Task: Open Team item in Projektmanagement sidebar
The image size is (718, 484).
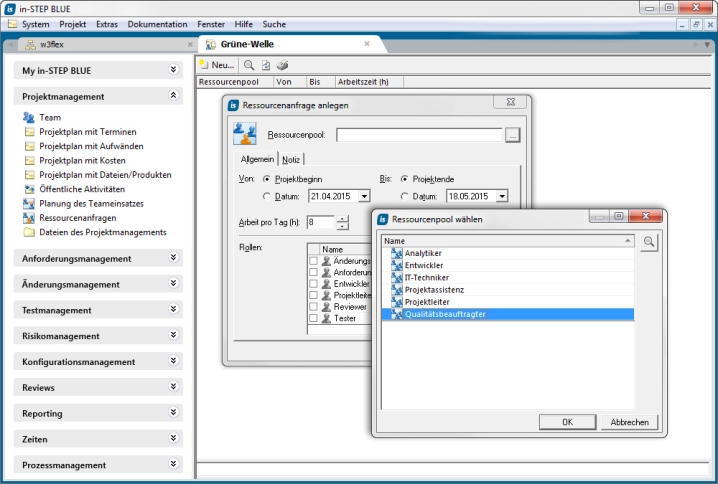Action: pyautogui.click(x=49, y=118)
